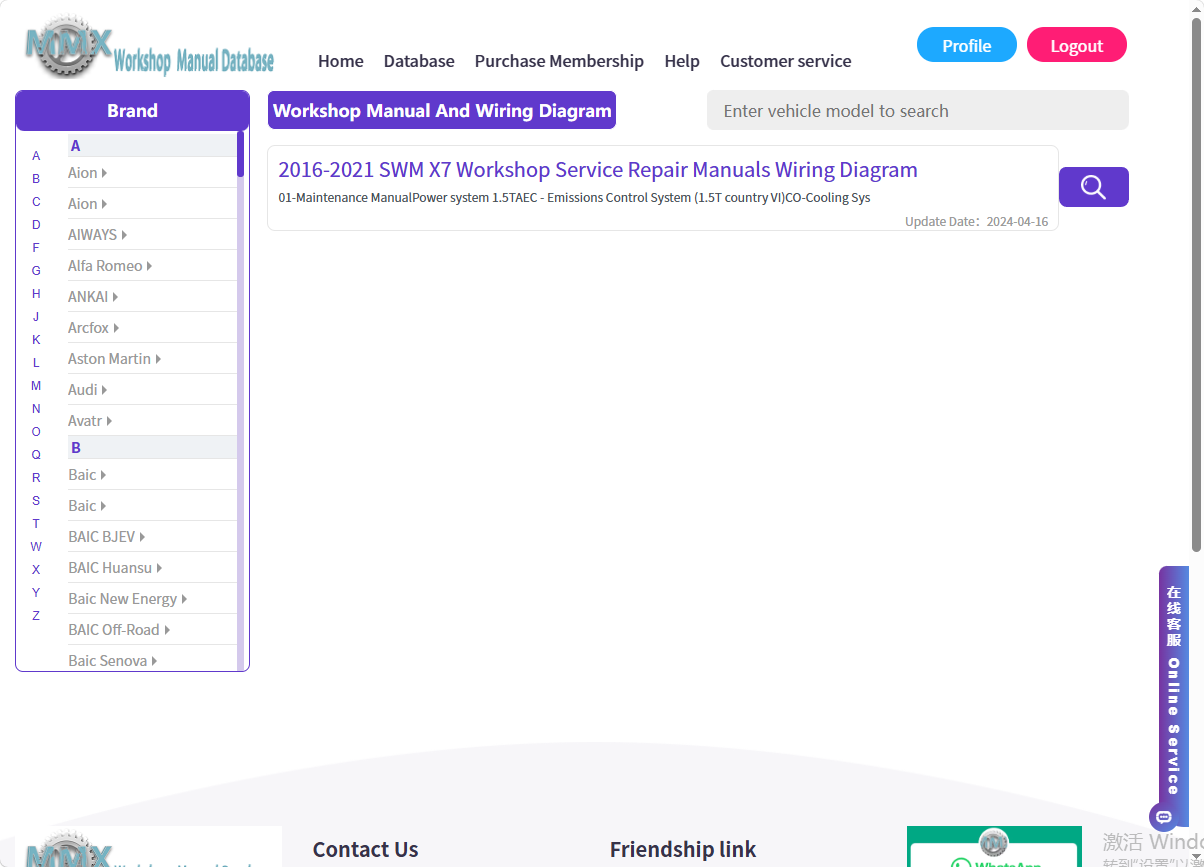Click the magnifier search button
The width and height of the screenshot is (1204, 867).
(1093, 187)
